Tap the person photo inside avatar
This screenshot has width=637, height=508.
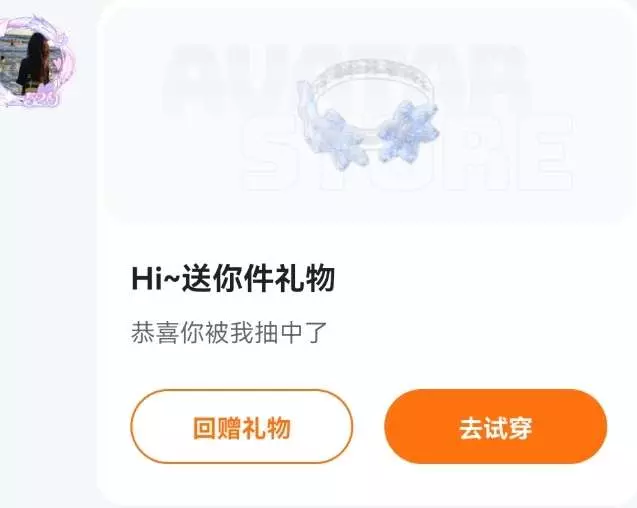(30, 62)
